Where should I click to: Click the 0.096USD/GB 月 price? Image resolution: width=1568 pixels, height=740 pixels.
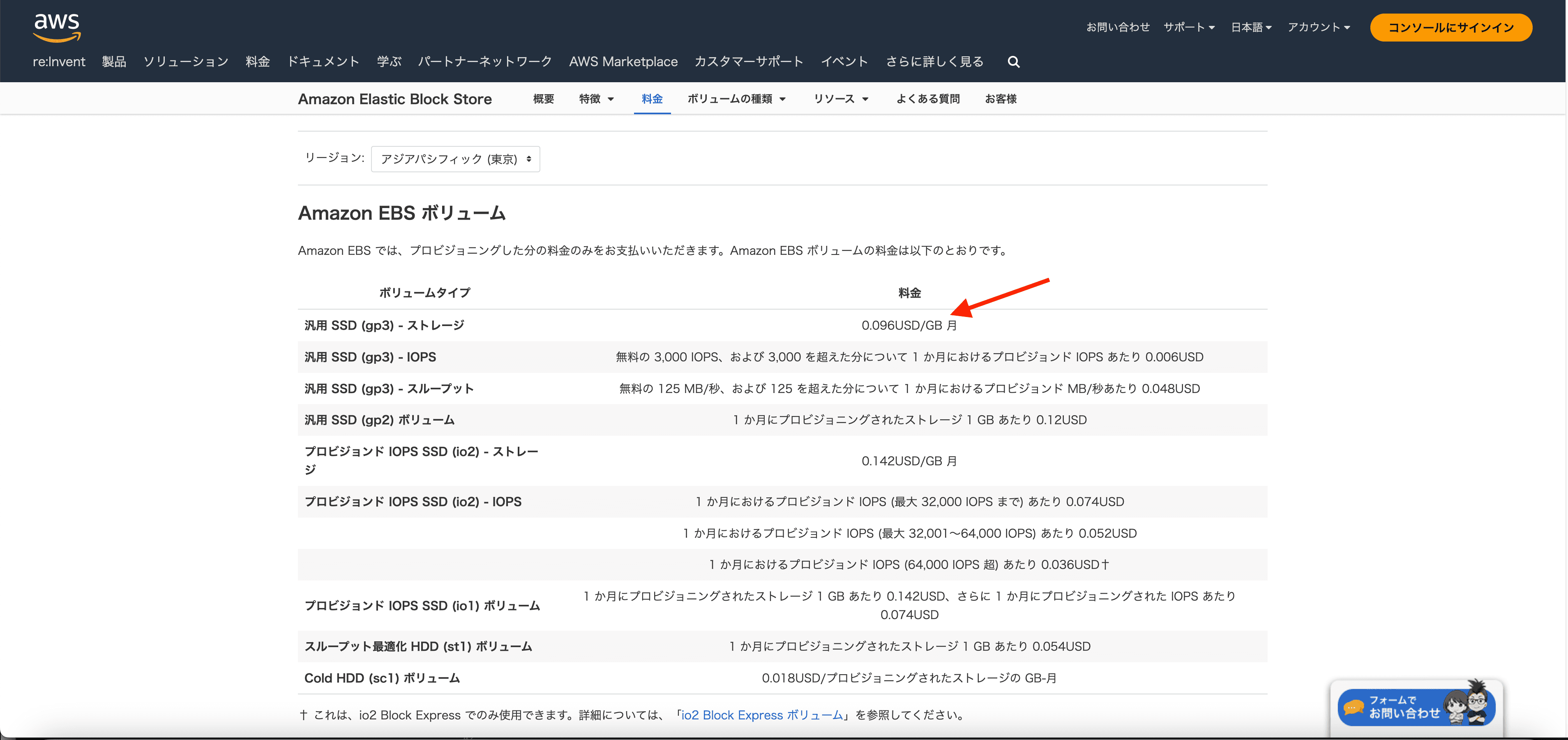pyautogui.click(x=909, y=325)
